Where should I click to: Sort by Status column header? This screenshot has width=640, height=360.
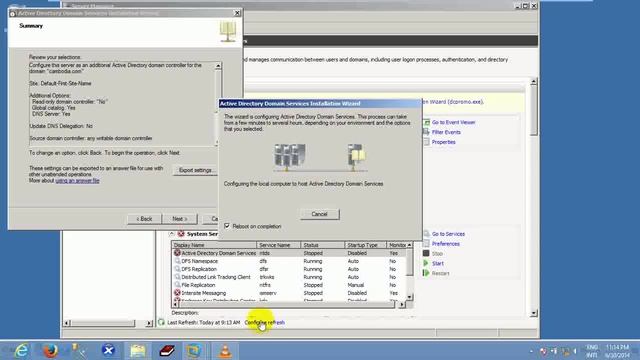click(323, 245)
